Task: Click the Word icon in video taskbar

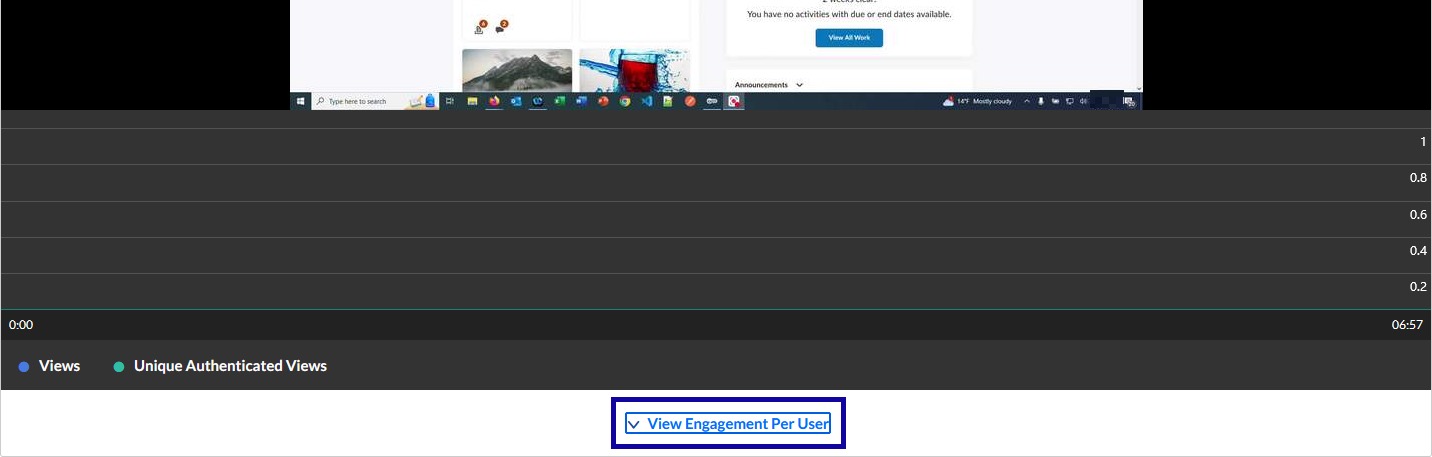Action: pyautogui.click(x=581, y=101)
